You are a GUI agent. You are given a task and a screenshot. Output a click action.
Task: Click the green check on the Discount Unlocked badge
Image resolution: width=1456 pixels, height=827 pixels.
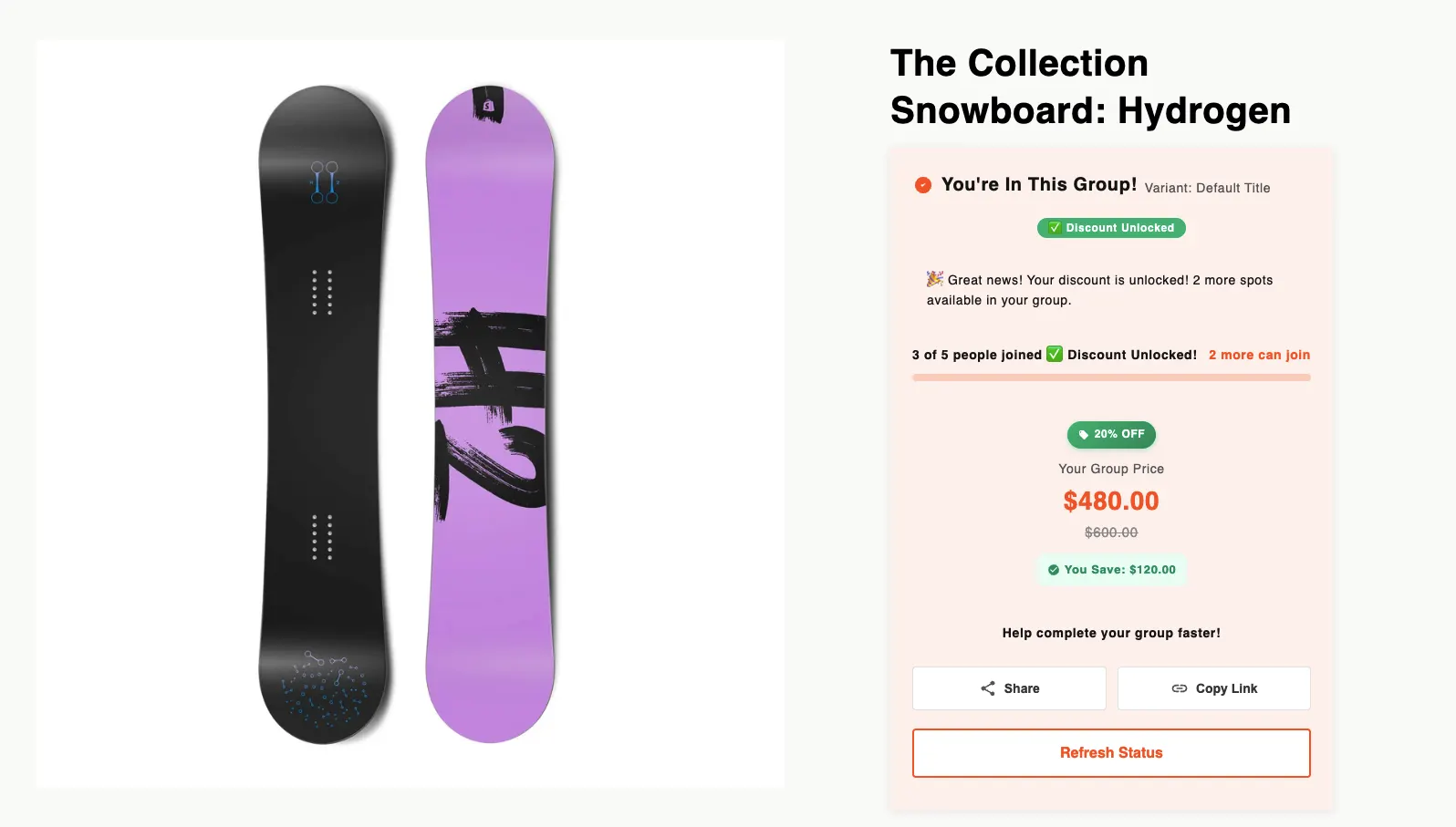point(1055,228)
